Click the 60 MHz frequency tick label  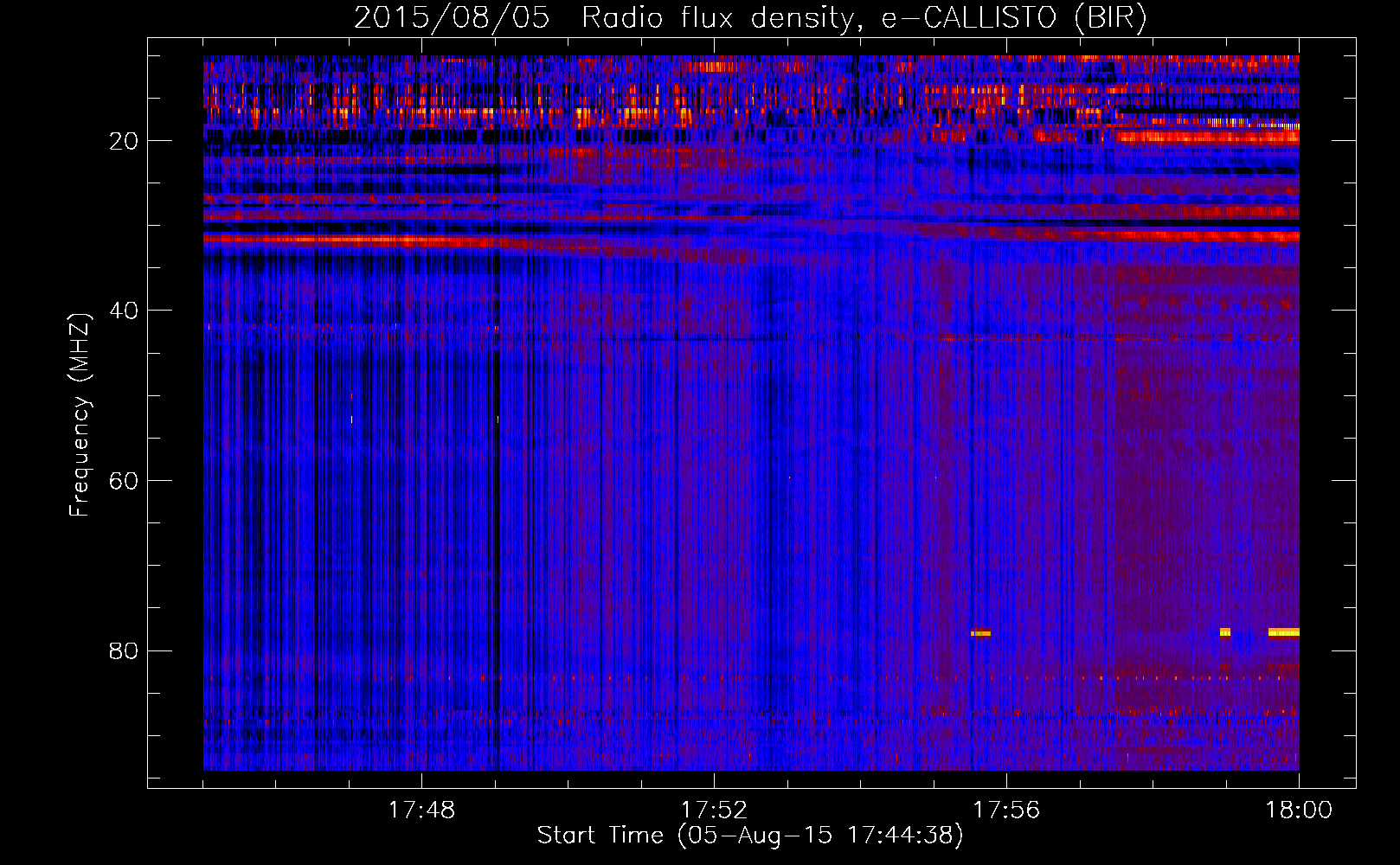point(124,481)
